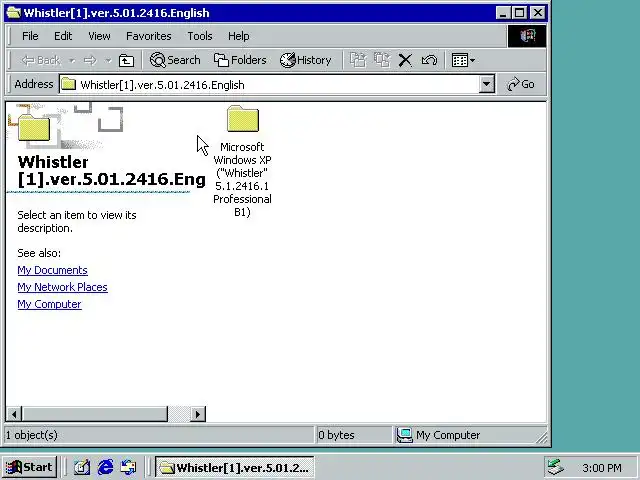The height and width of the screenshot is (480, 640).
Task: Click the title bar folder icon
Action: point(14,13)
